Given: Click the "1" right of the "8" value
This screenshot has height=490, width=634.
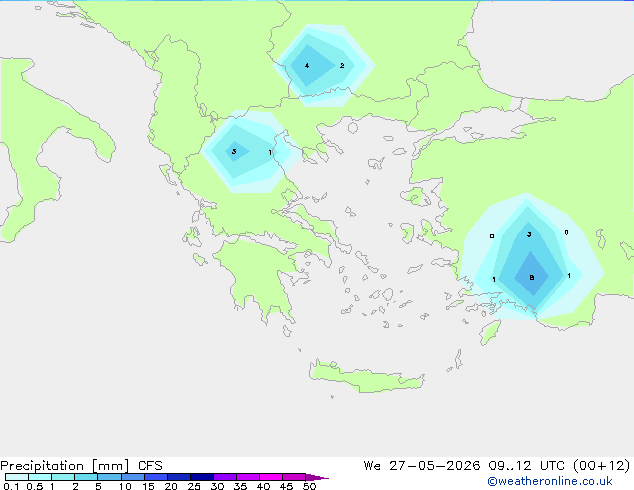Looking at the screenshot, I should pyautogui.click(x=569, y=276).
